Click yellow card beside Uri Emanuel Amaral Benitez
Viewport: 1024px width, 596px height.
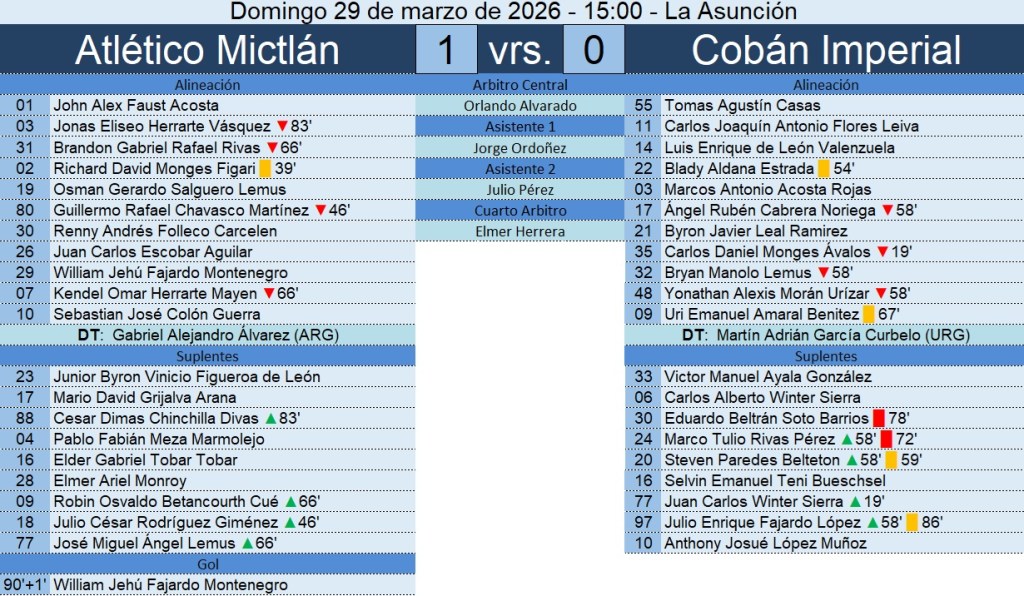(x=869, y=316)
